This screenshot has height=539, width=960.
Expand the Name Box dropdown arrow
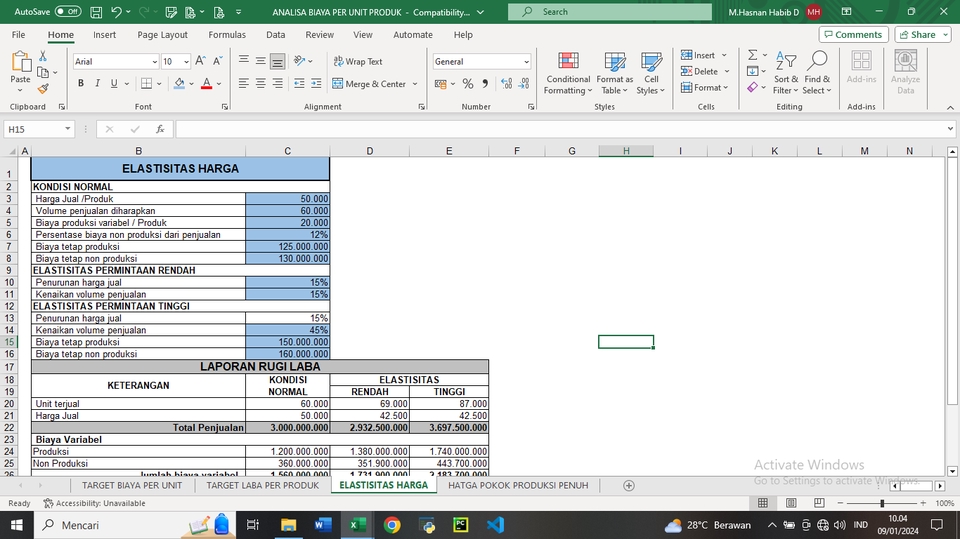67,129
